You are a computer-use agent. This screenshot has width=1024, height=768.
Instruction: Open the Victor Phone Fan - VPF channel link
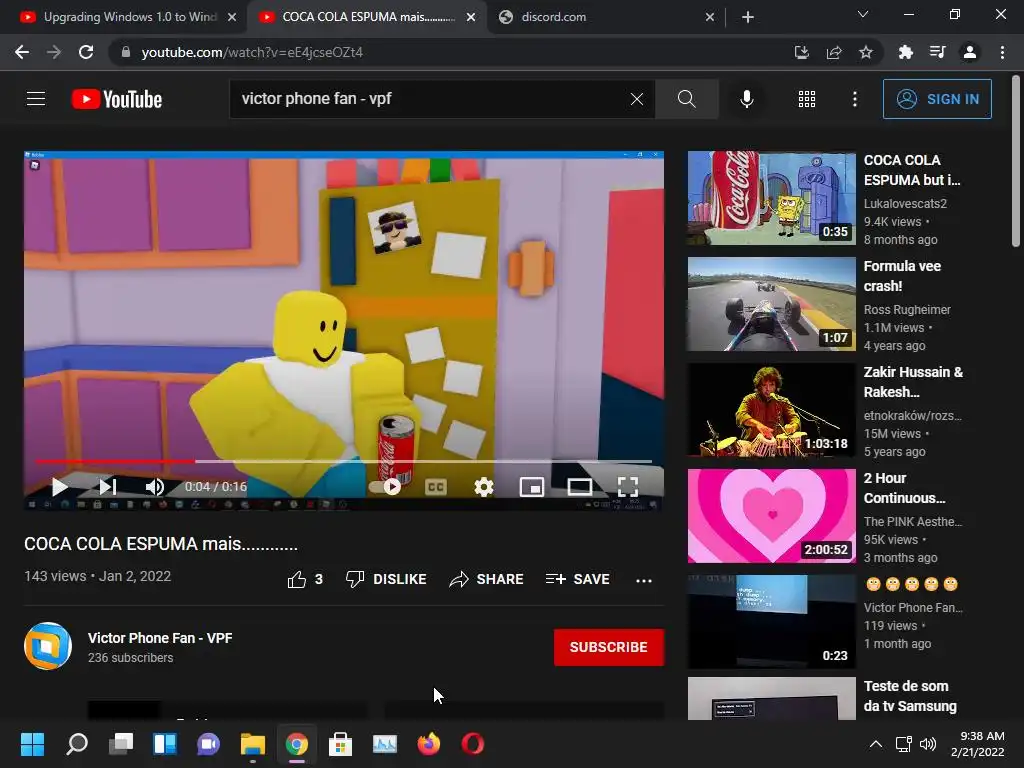[x=160, y=638]
